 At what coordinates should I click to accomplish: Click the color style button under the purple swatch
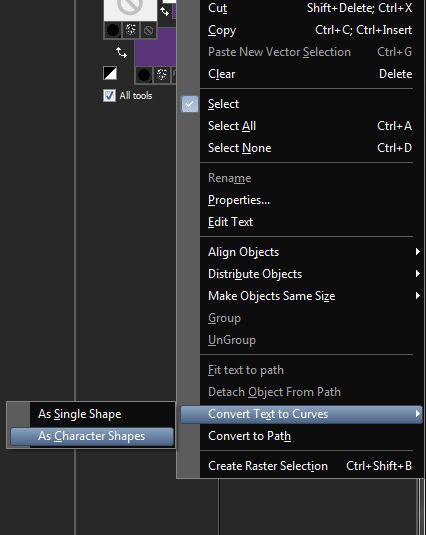click(144, 75)
